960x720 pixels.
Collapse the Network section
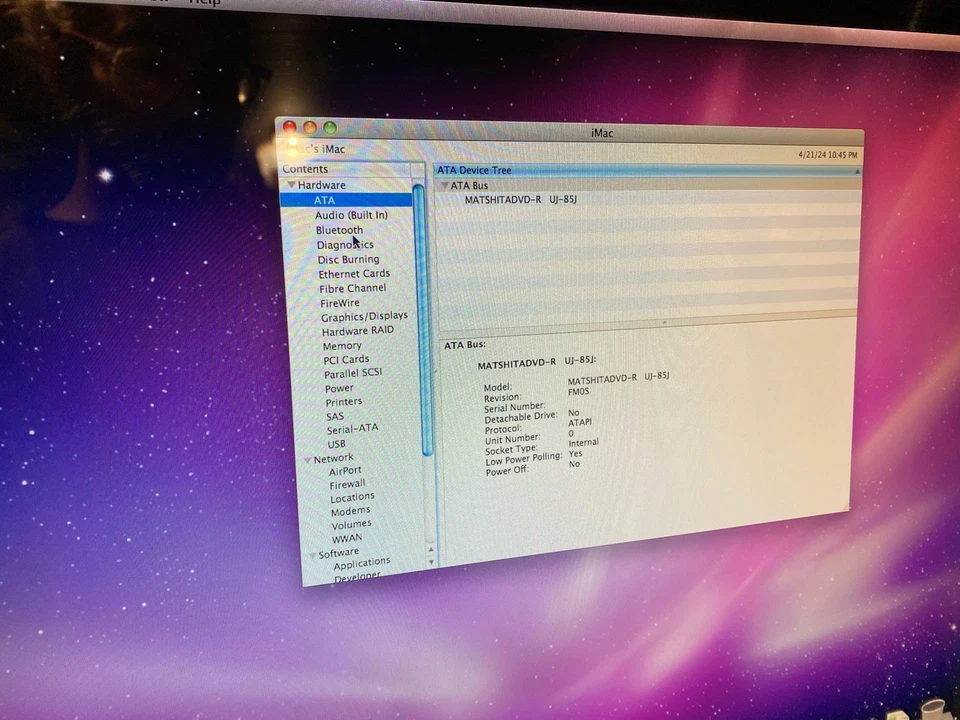tap(307, 457)
